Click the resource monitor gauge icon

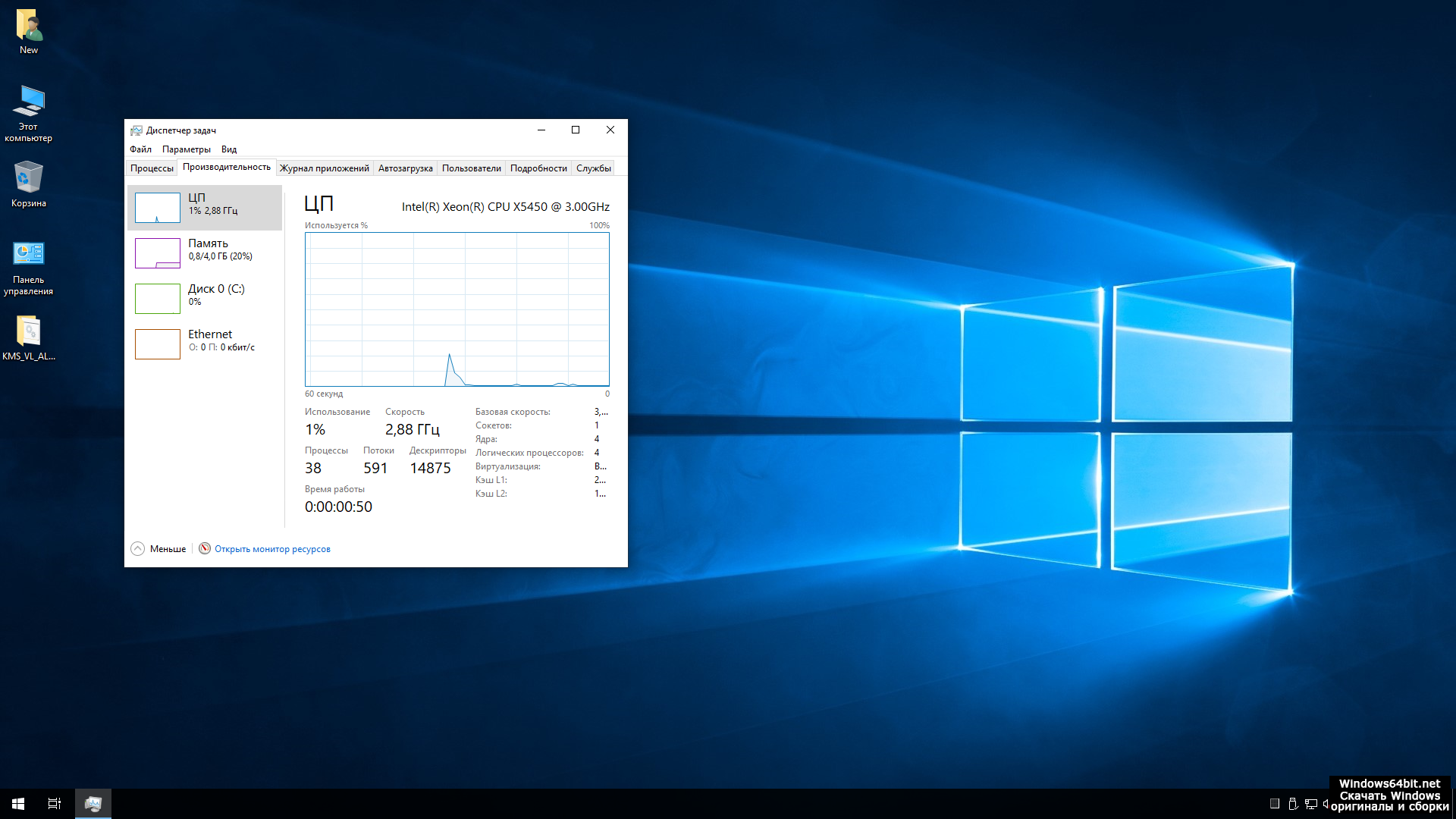click(x=205, y=548)
